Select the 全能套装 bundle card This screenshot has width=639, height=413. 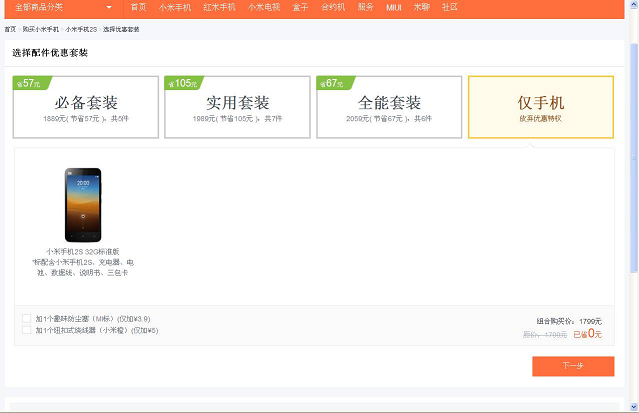pos(389,107)
